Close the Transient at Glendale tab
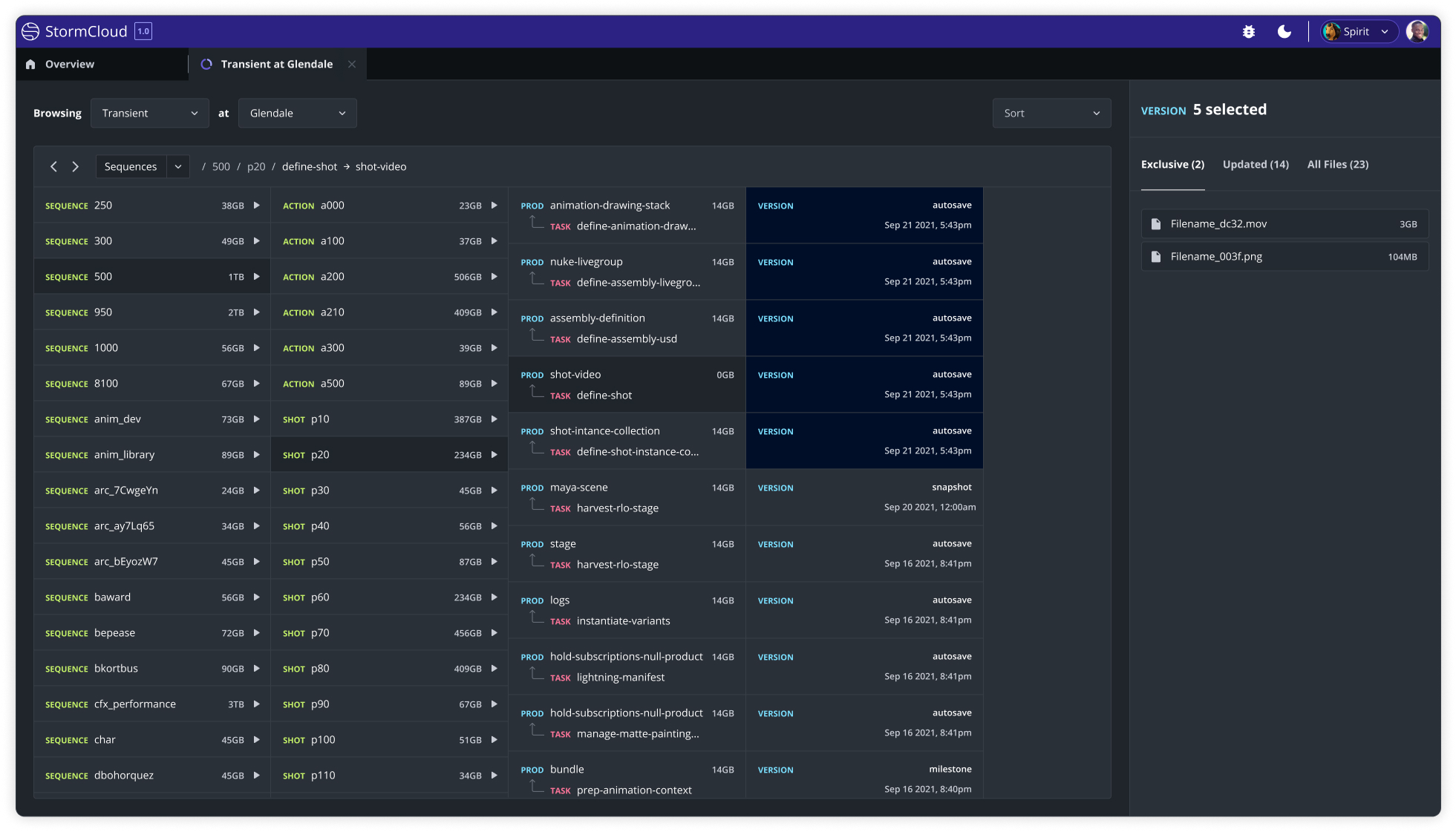 pos(352,65)
